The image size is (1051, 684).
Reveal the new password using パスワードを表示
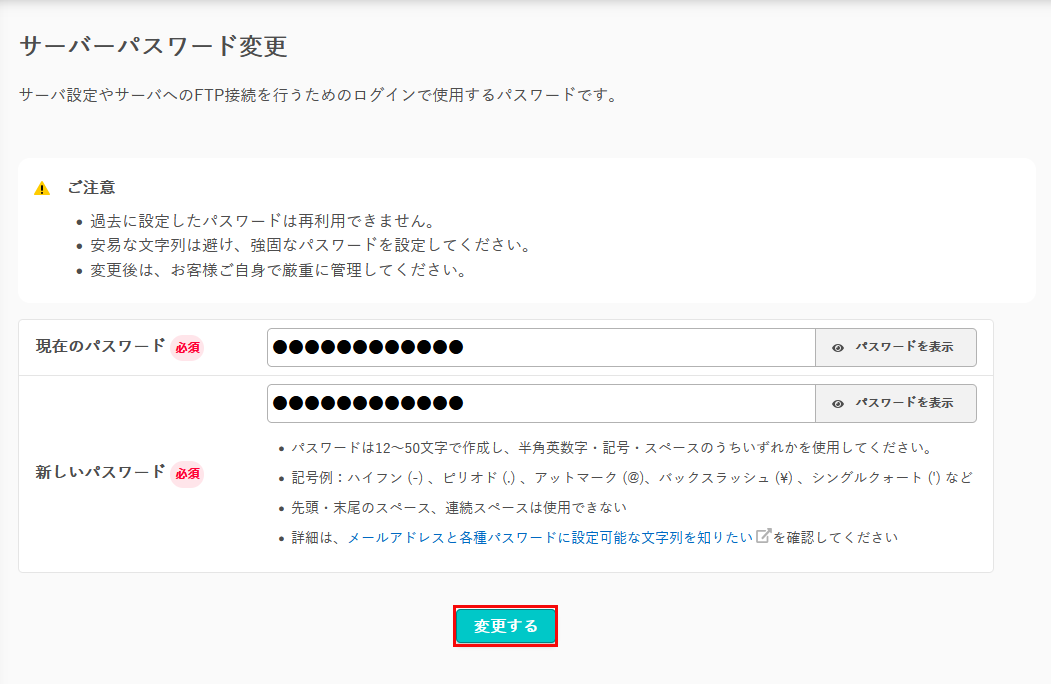(903, 404)
